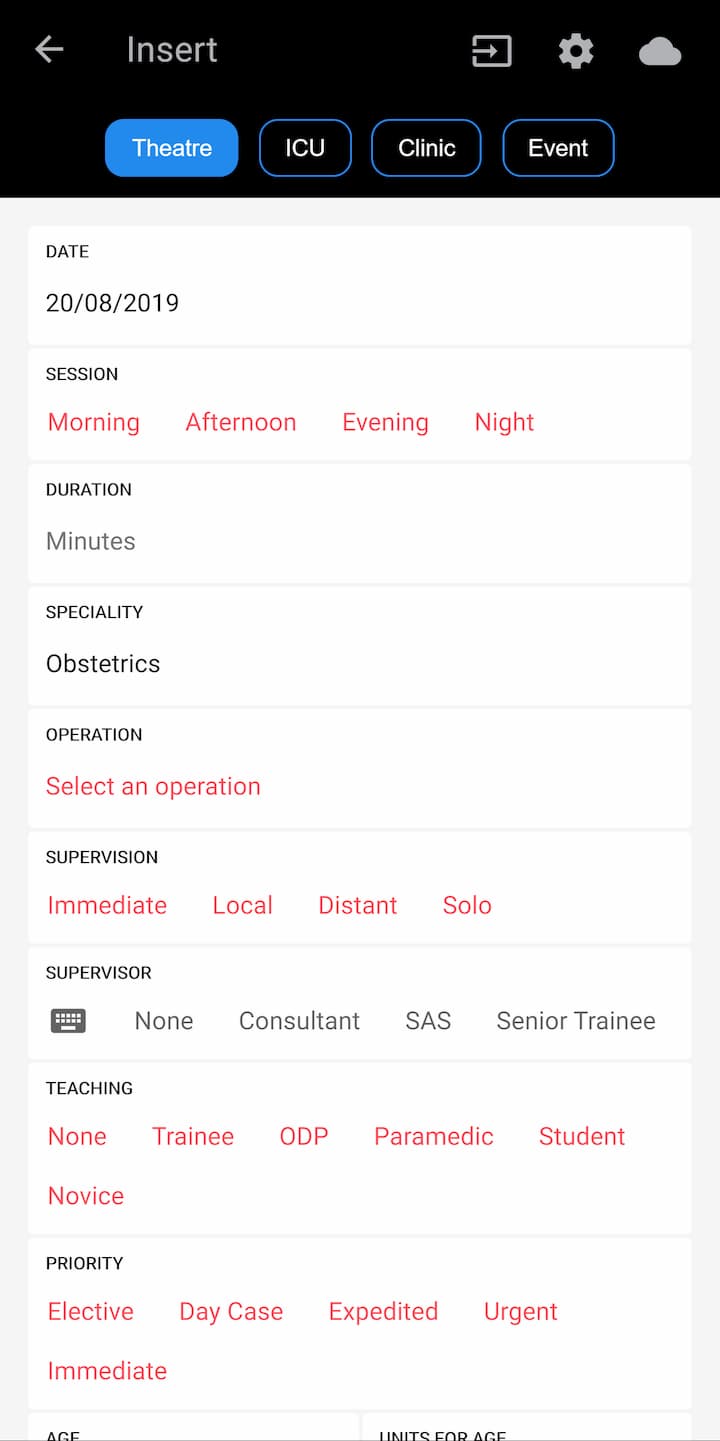720x1441 pixels.
Task: Click the keyboard icon in Supervisor
Action: (68, 1021)
